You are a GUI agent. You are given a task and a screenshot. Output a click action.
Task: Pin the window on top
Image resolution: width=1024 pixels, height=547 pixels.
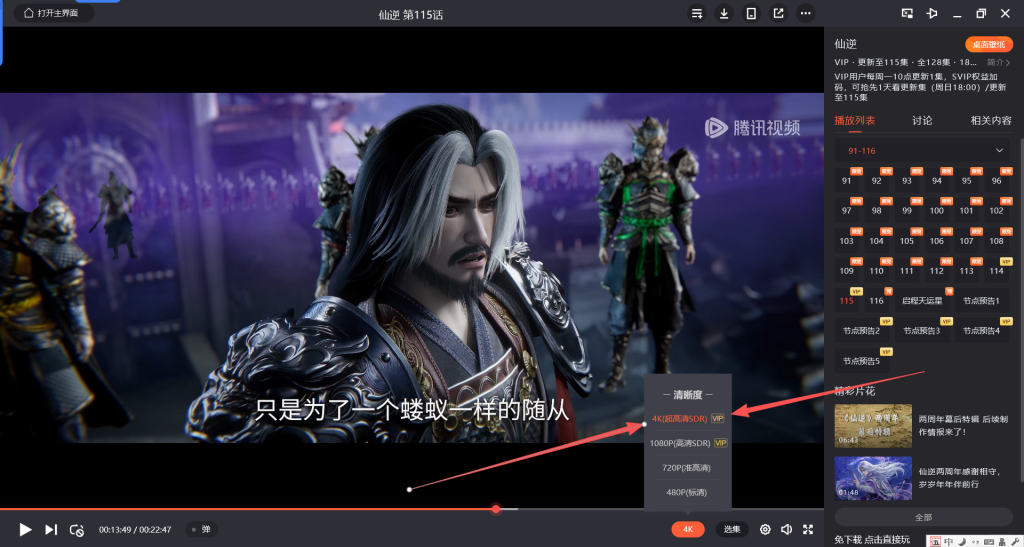coord(932,13)
